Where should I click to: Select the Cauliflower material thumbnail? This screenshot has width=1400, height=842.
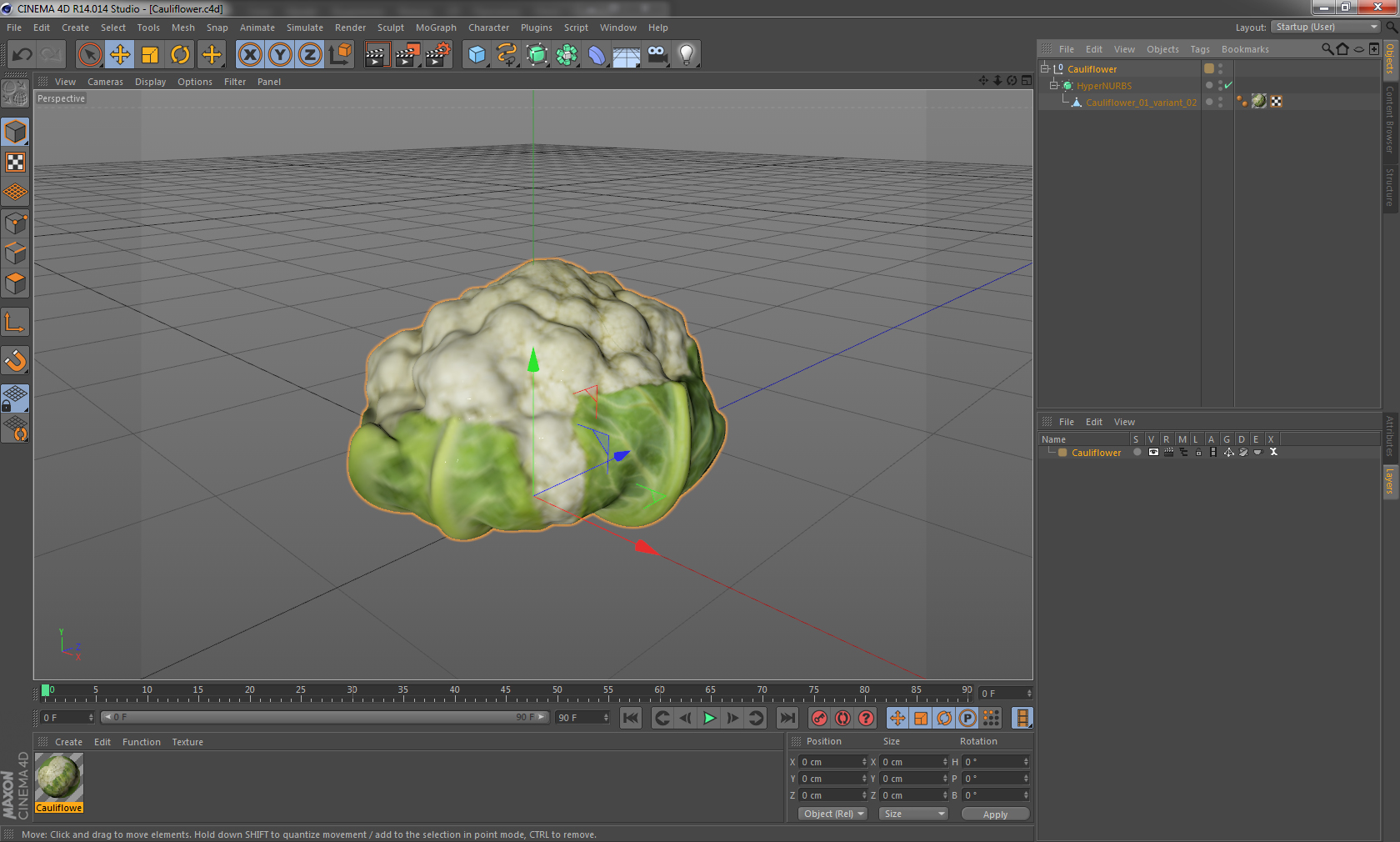(x=59, y=777)
